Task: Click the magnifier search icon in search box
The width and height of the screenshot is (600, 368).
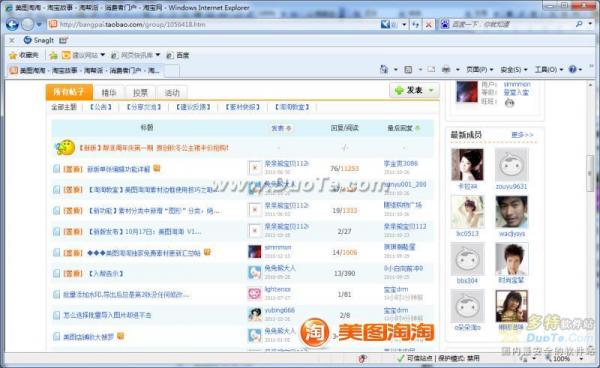Action: pos(579,24)
